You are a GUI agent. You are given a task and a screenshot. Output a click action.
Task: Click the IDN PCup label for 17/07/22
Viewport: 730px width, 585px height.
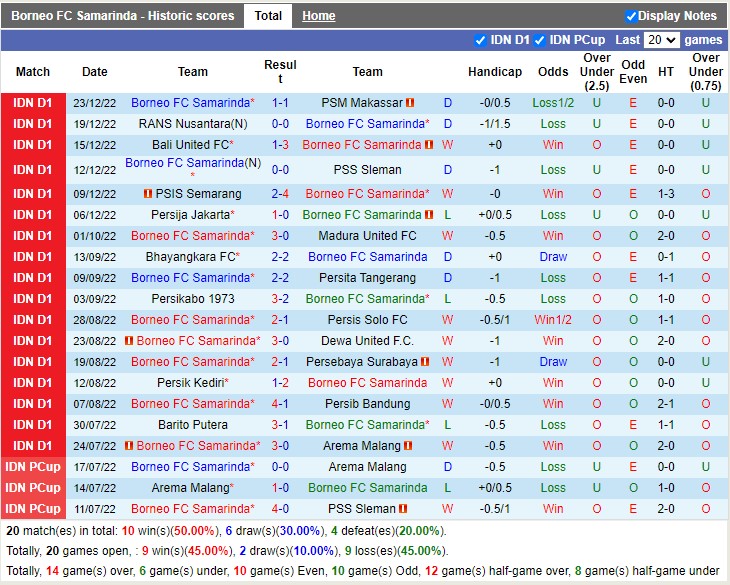[33, 466]
